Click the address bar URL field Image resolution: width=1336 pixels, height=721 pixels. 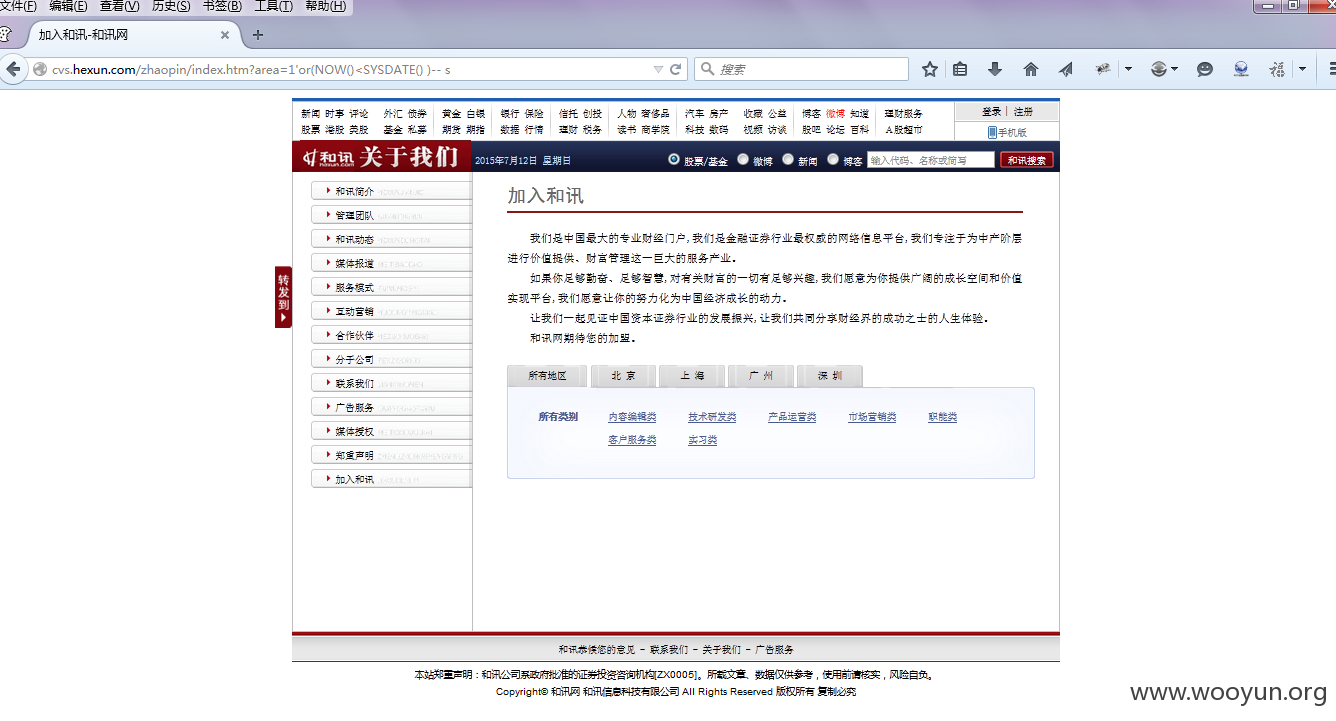point(350,69)
